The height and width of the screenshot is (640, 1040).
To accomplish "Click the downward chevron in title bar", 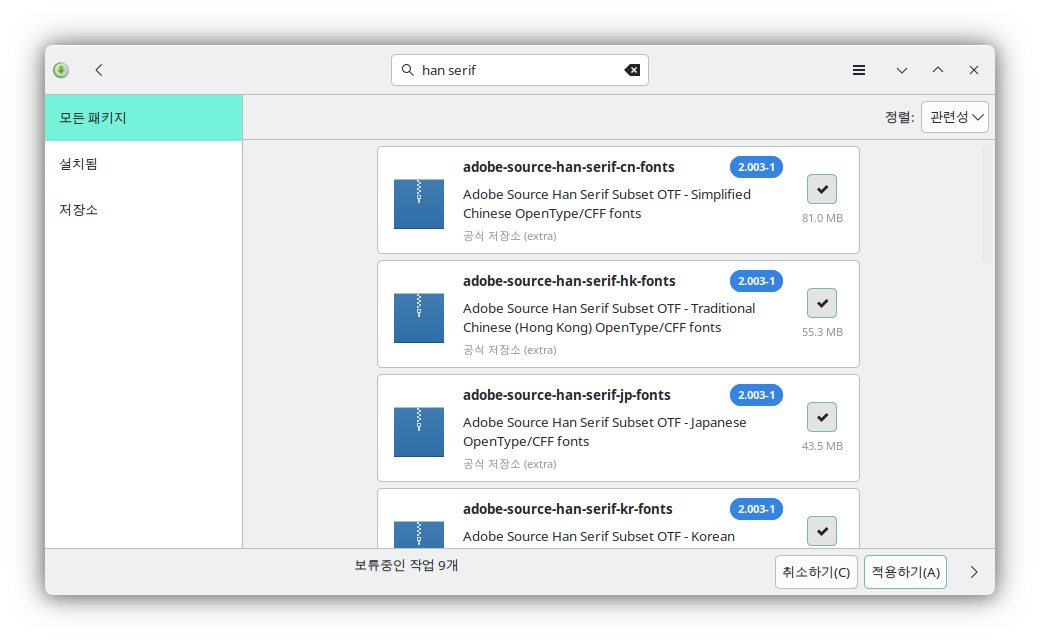I will [x=901, y=70].
